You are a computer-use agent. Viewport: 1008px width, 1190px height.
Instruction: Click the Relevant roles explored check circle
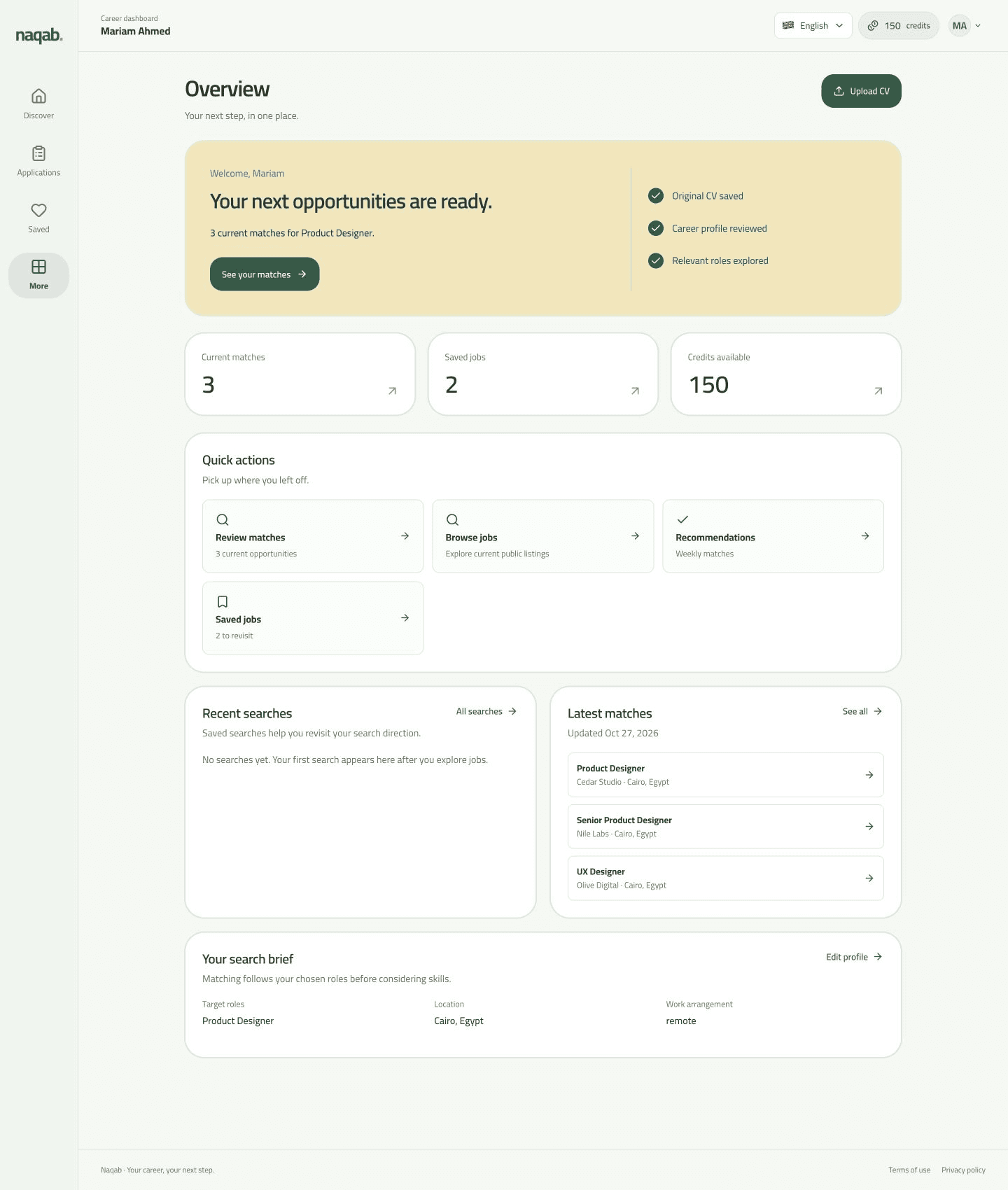point(656,260)
